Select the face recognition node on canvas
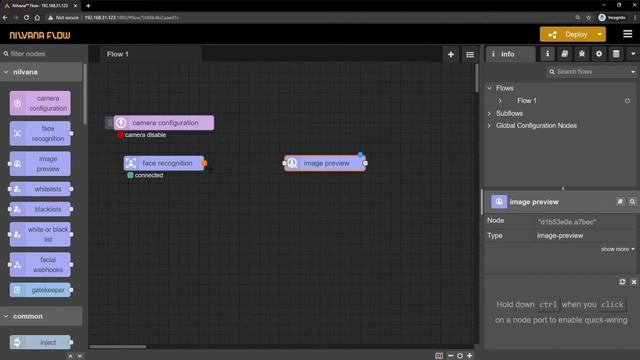This screenshot has width=640, height=360. point(164,163)
